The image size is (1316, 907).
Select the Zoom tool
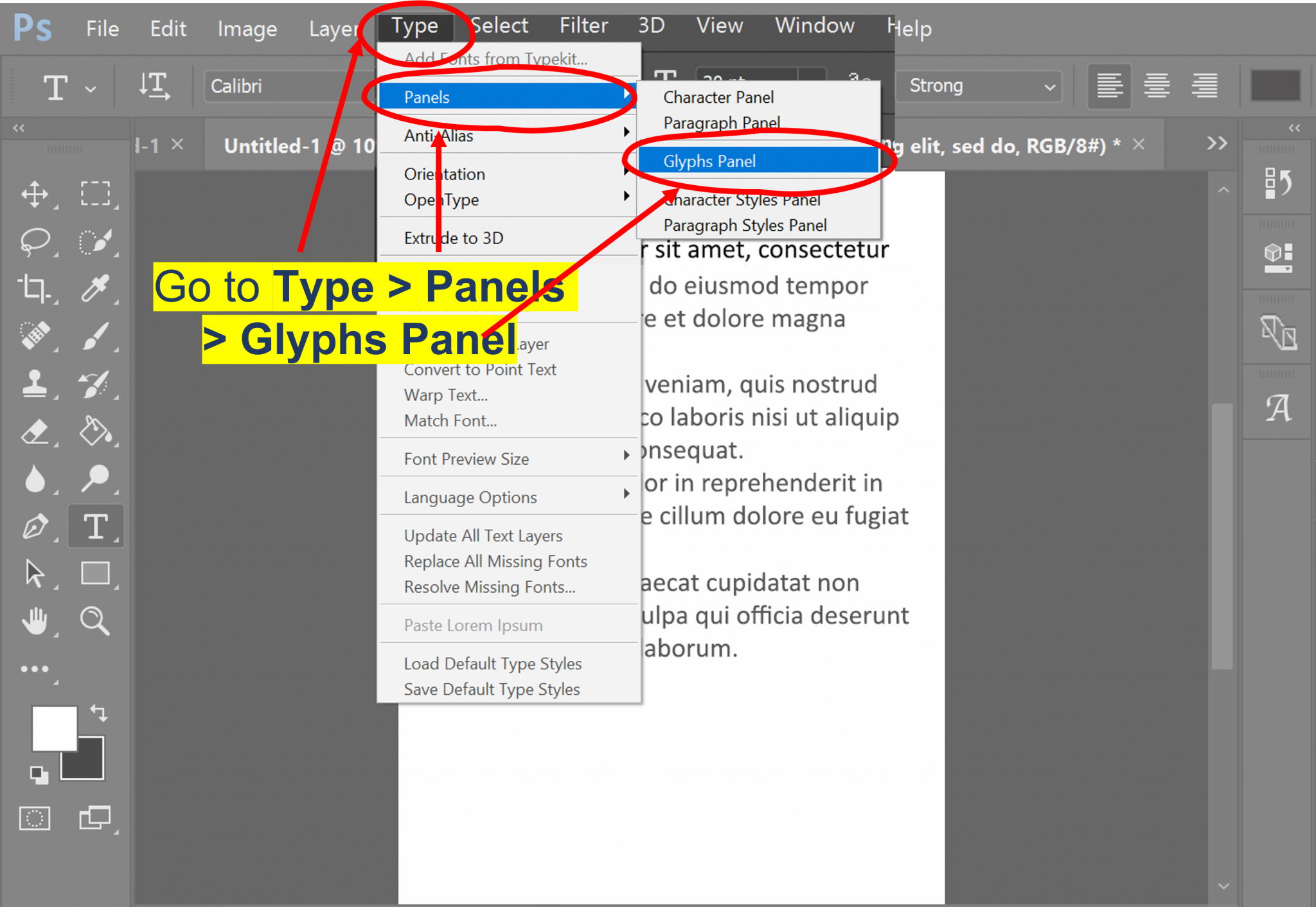(x=95, y=621)
